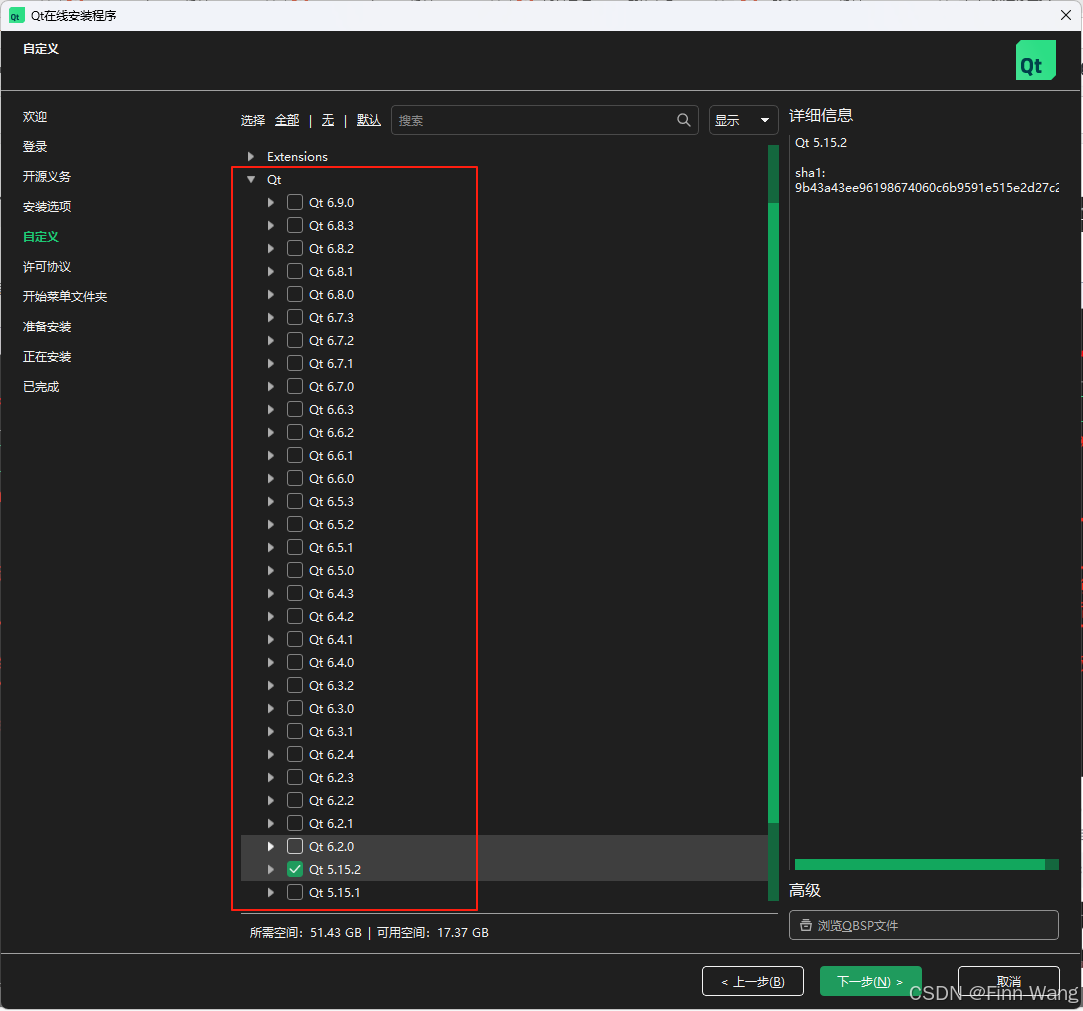This screenshot has height=1011, width=1083.
Task: Select the Qt 6.7.3 row text
Action: [332, 318]
